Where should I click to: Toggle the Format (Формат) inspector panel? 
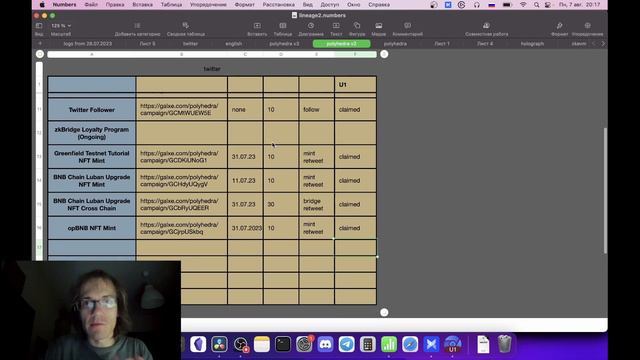[559, 26]
